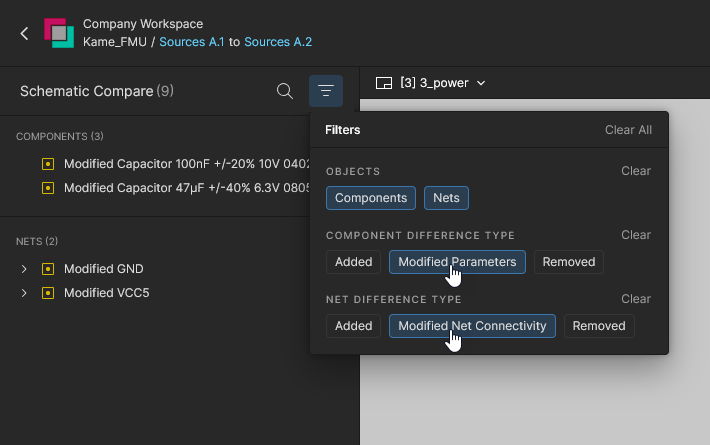Click Clear All in Filters panel
The image size is (710, 445).
point(628,130)
